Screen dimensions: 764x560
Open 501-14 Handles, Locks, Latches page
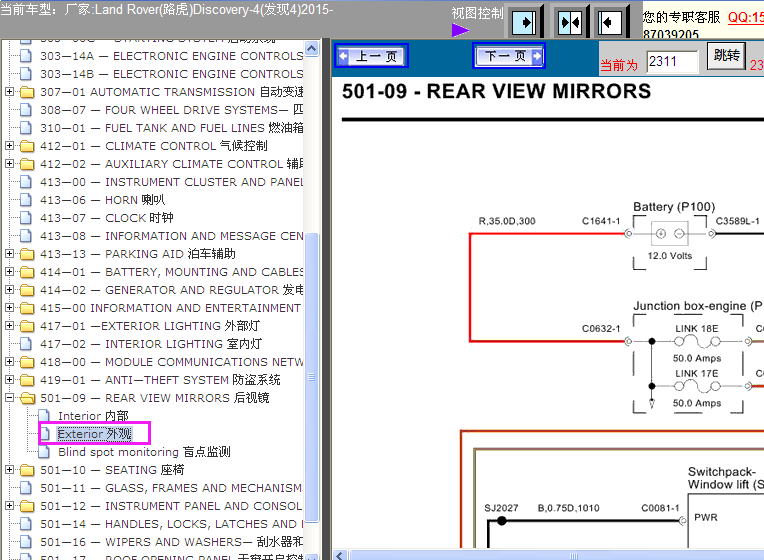pos(172,524)
